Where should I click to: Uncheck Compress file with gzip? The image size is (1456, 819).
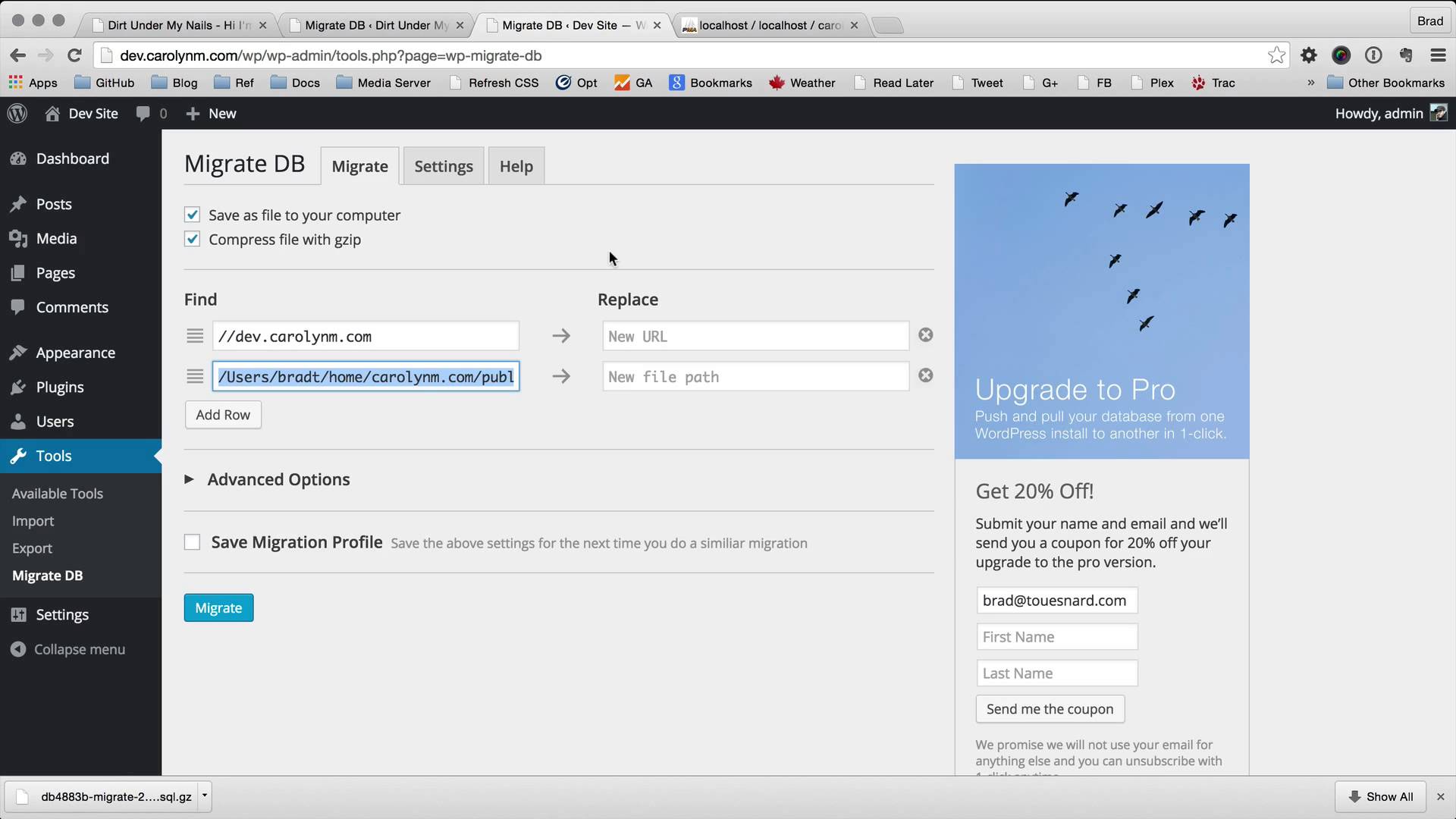tap(192, 240)
